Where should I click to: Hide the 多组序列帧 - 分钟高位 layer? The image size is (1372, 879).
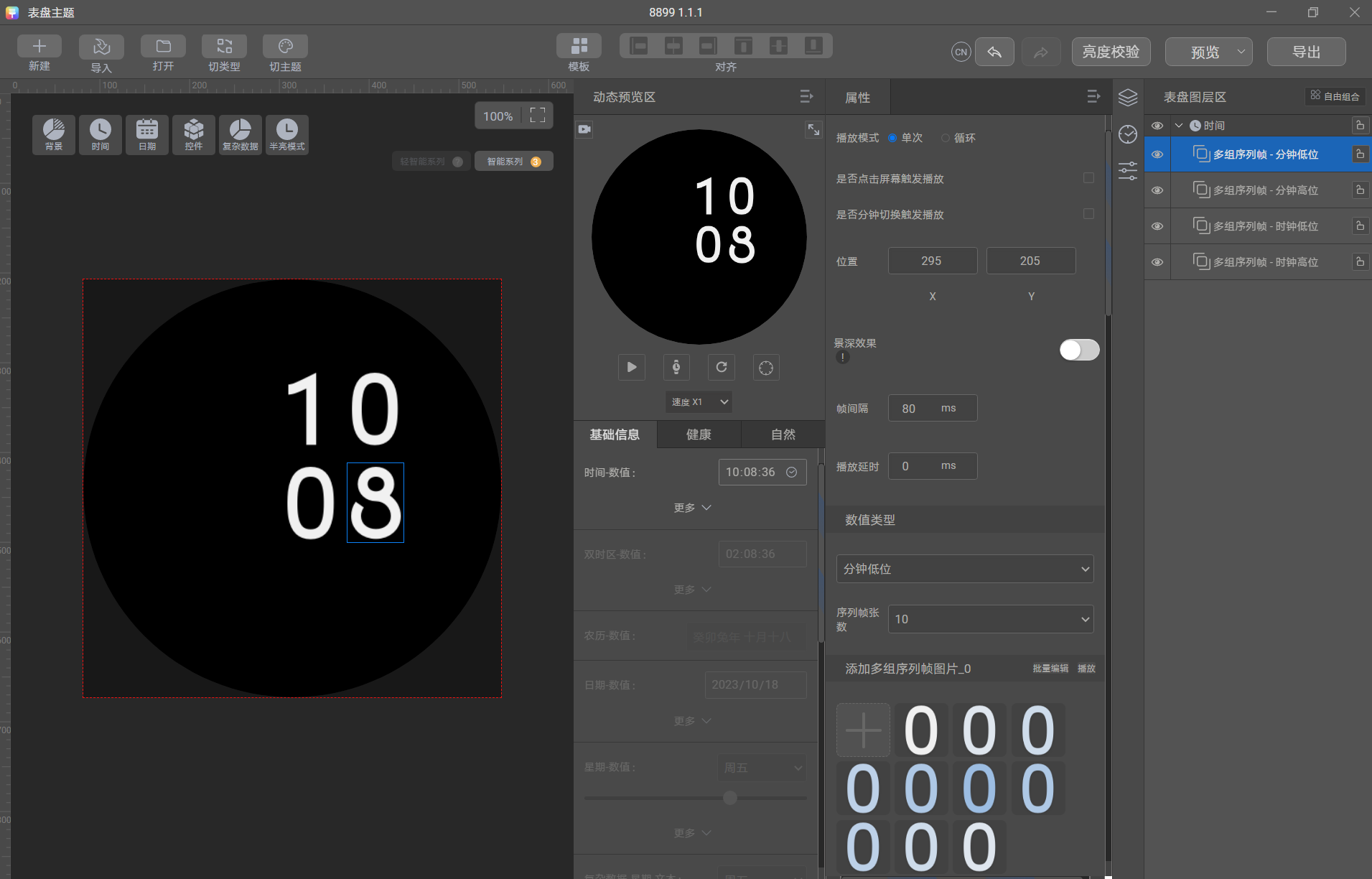point(1157,190)
